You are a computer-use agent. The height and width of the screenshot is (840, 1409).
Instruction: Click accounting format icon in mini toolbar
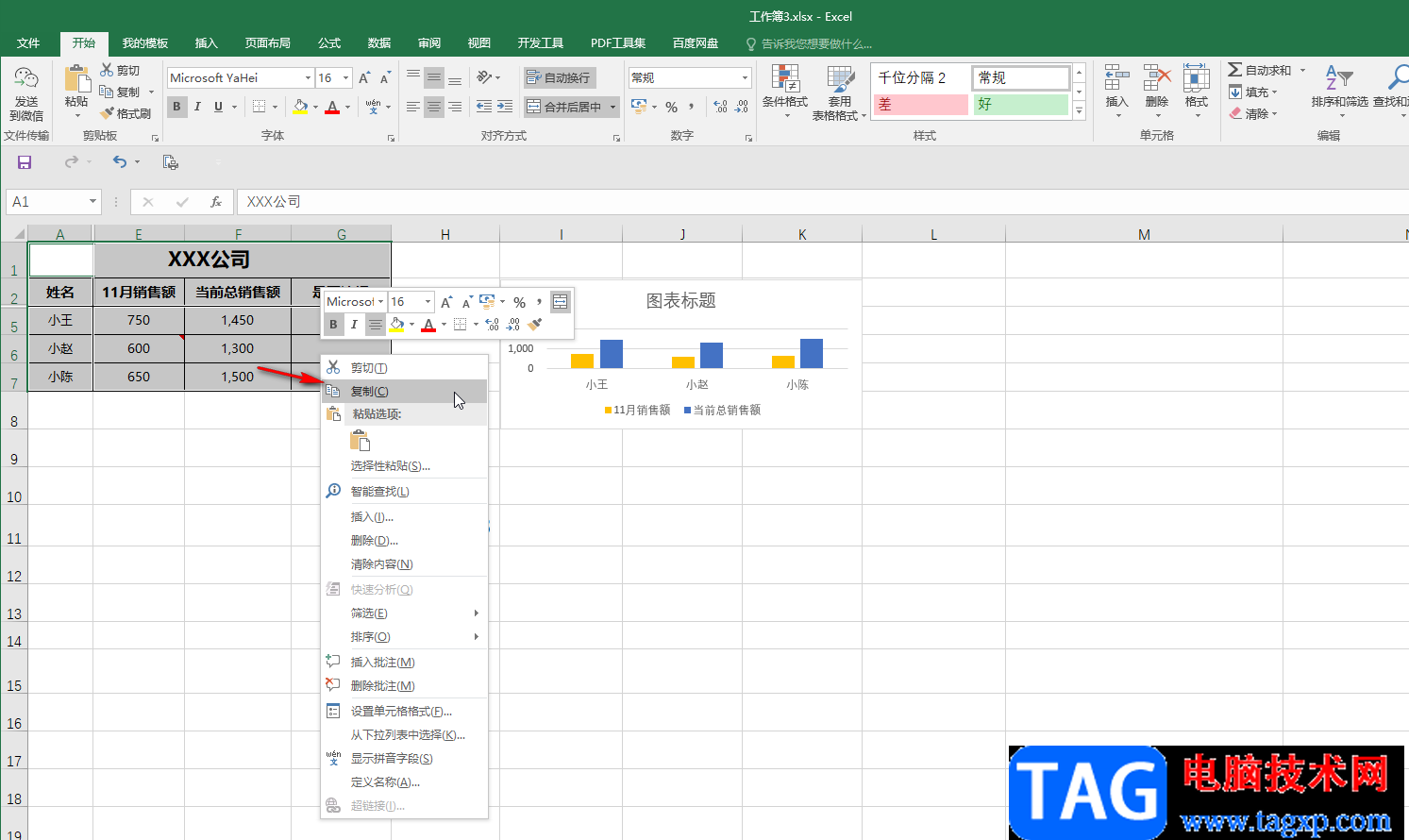pyautogui.click(x=487, y=301)
